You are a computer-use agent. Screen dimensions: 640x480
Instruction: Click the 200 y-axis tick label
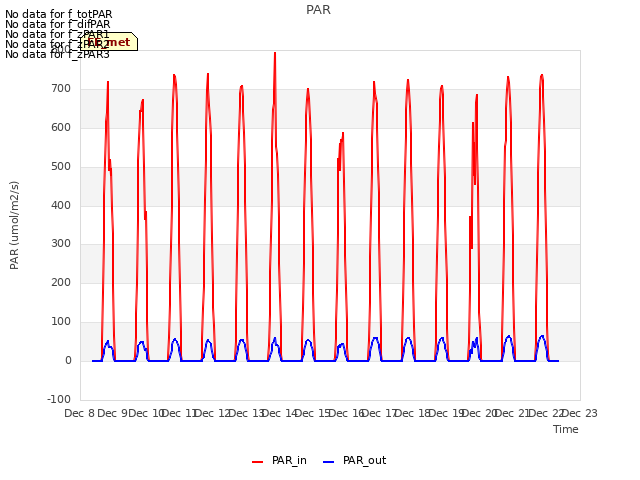coord(61,282)
